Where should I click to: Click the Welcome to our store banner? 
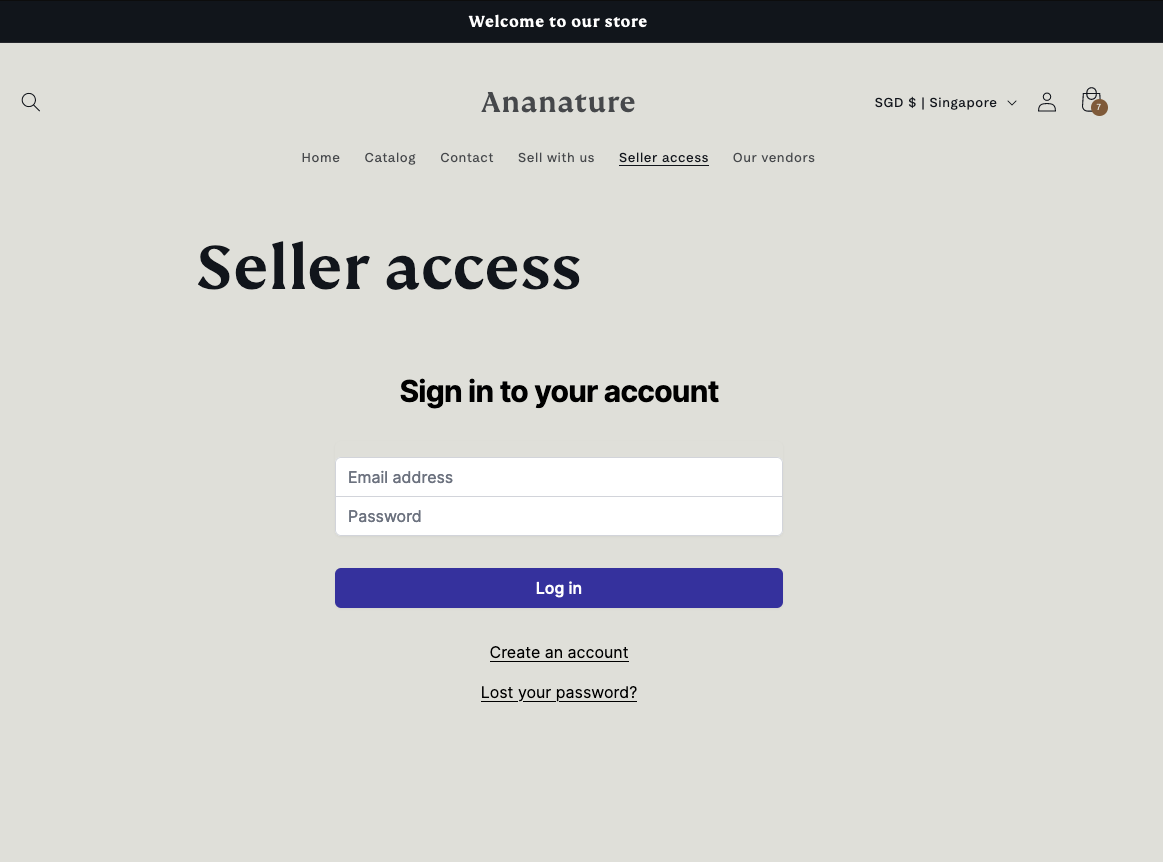point(558,21)
